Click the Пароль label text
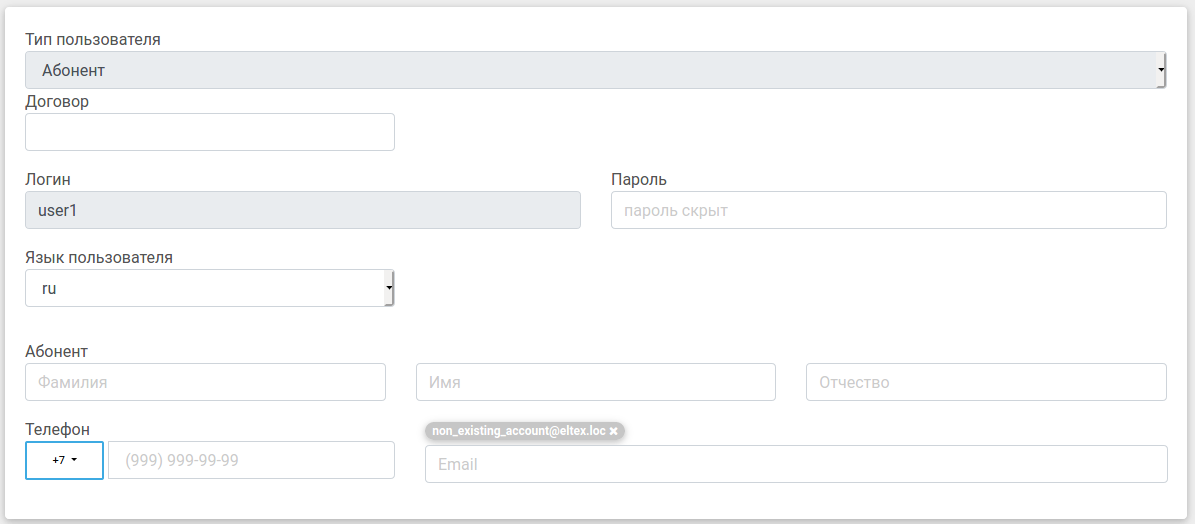 [638, 179]
